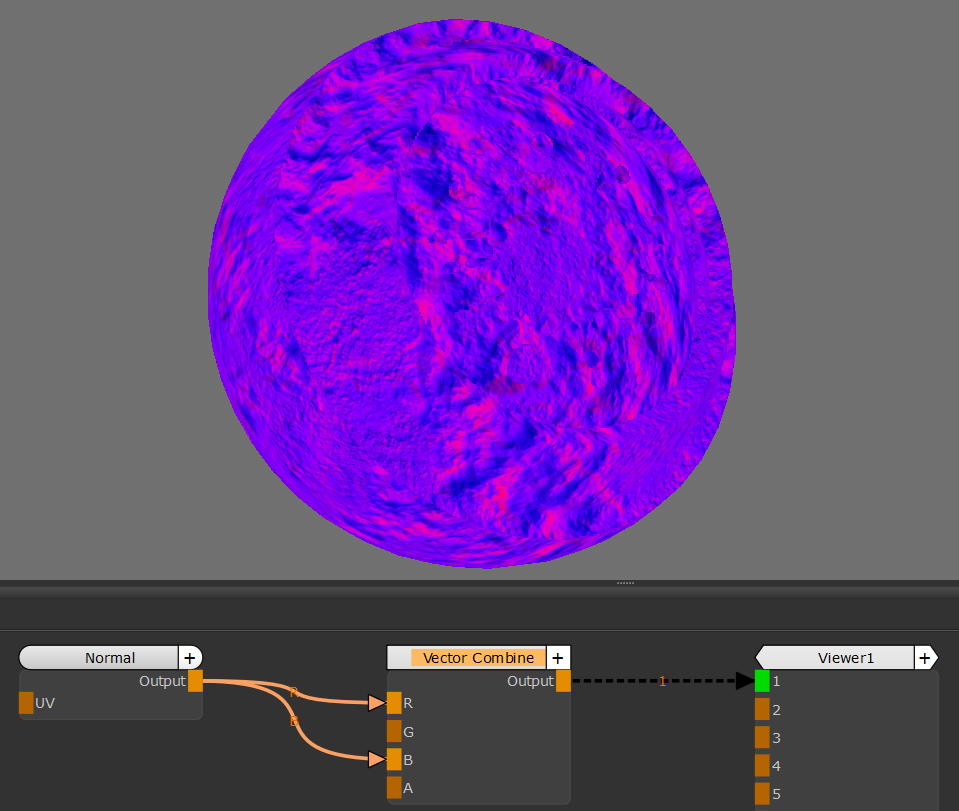The image size is (959, 811).
Task: Expand the Normal node with plus button
Action: 190,658
